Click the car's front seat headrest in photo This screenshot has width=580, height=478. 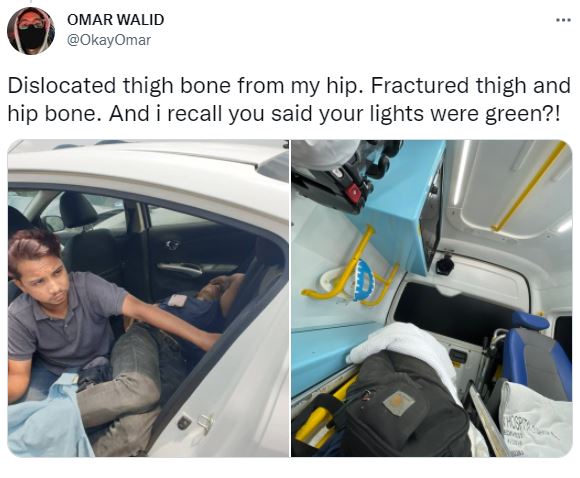(x=77, y=209)
